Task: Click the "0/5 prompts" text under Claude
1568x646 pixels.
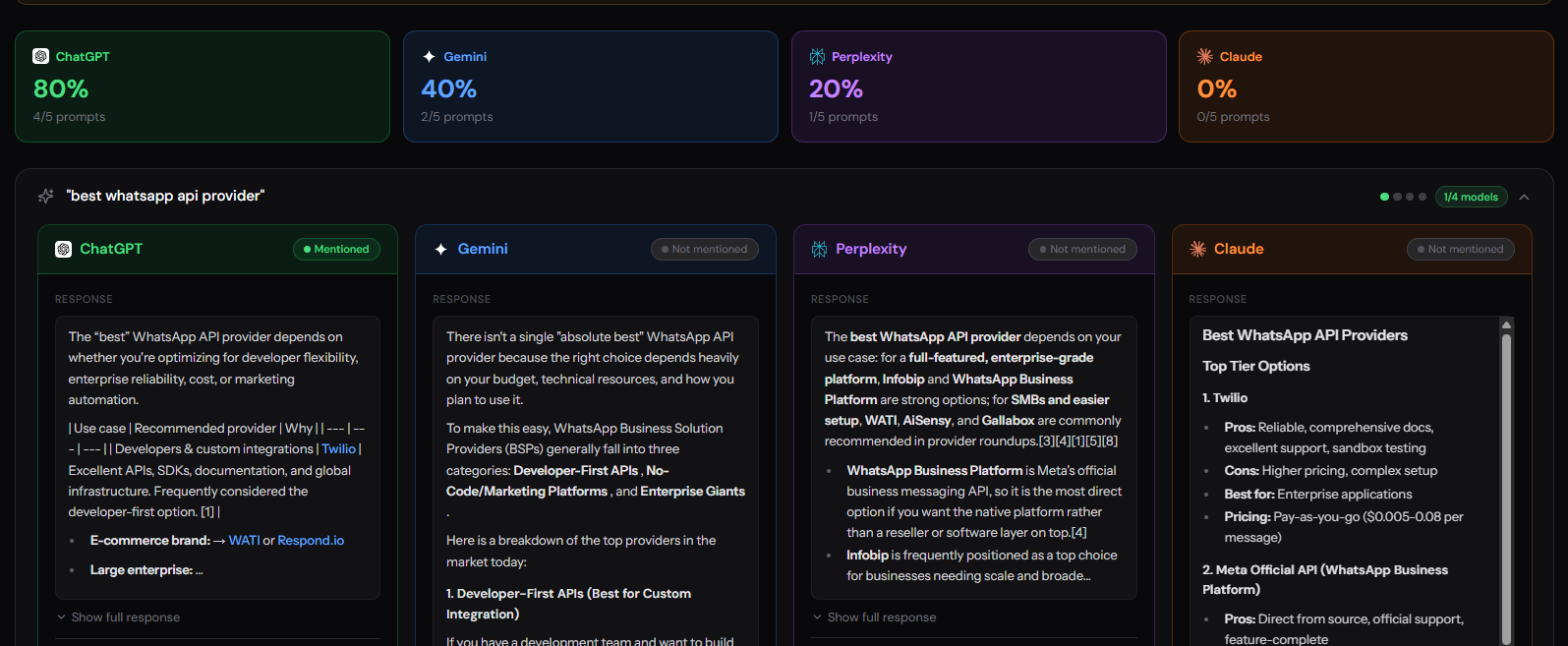Action: (1233, 116)
